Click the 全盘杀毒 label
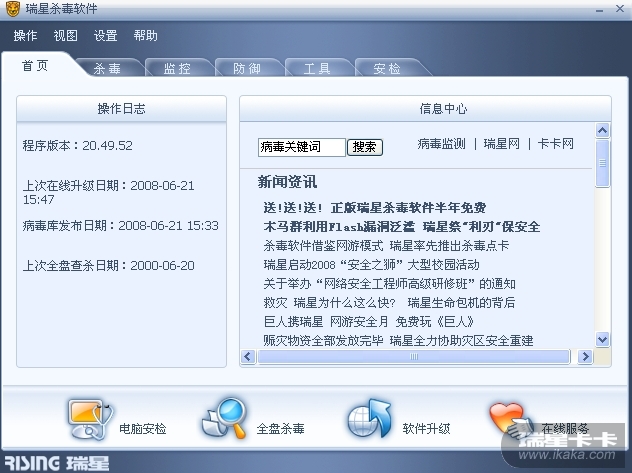The image size is (632, 473). click(281, 429)
